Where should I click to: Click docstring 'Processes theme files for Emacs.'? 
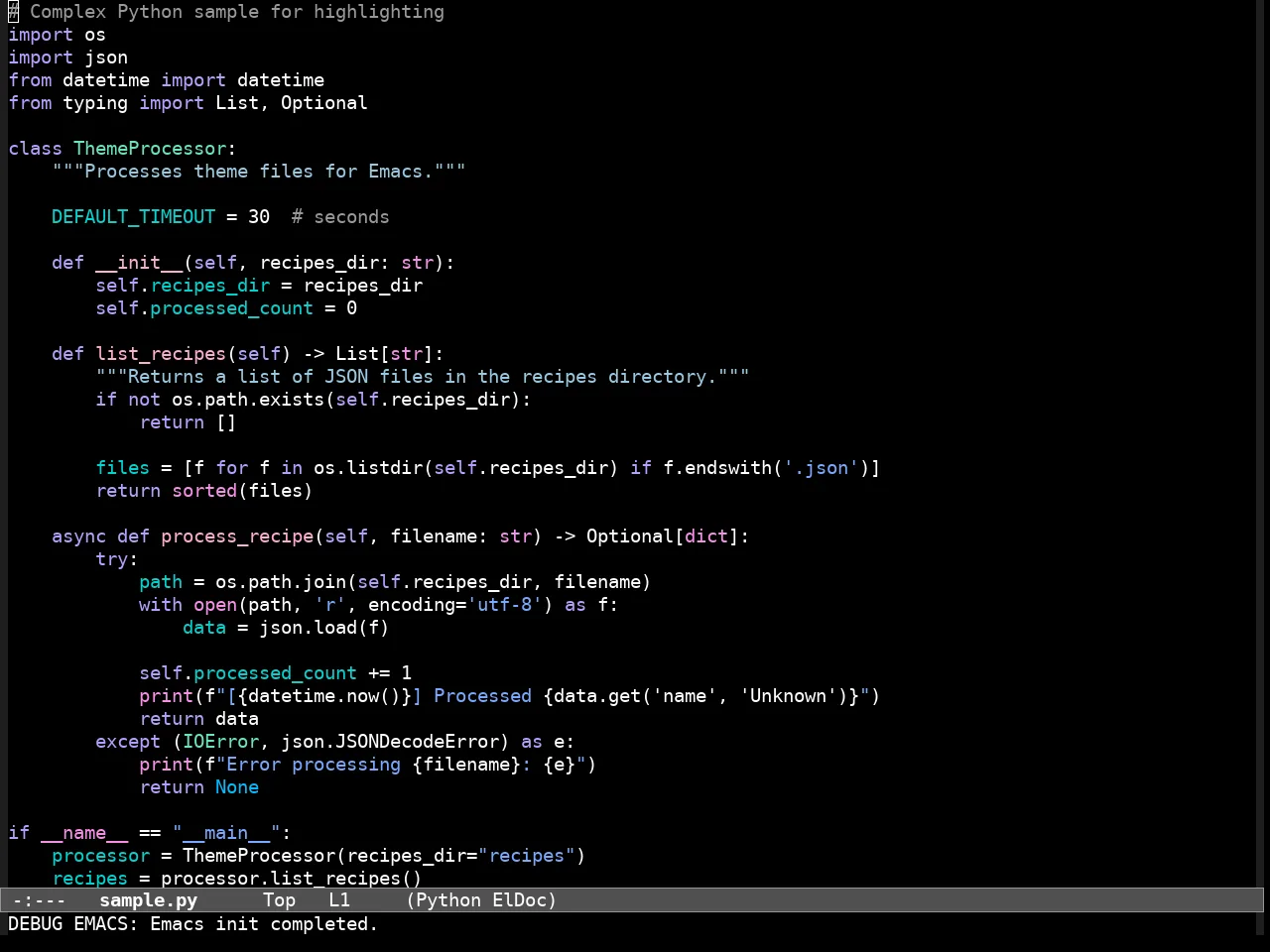coord(258,172)
